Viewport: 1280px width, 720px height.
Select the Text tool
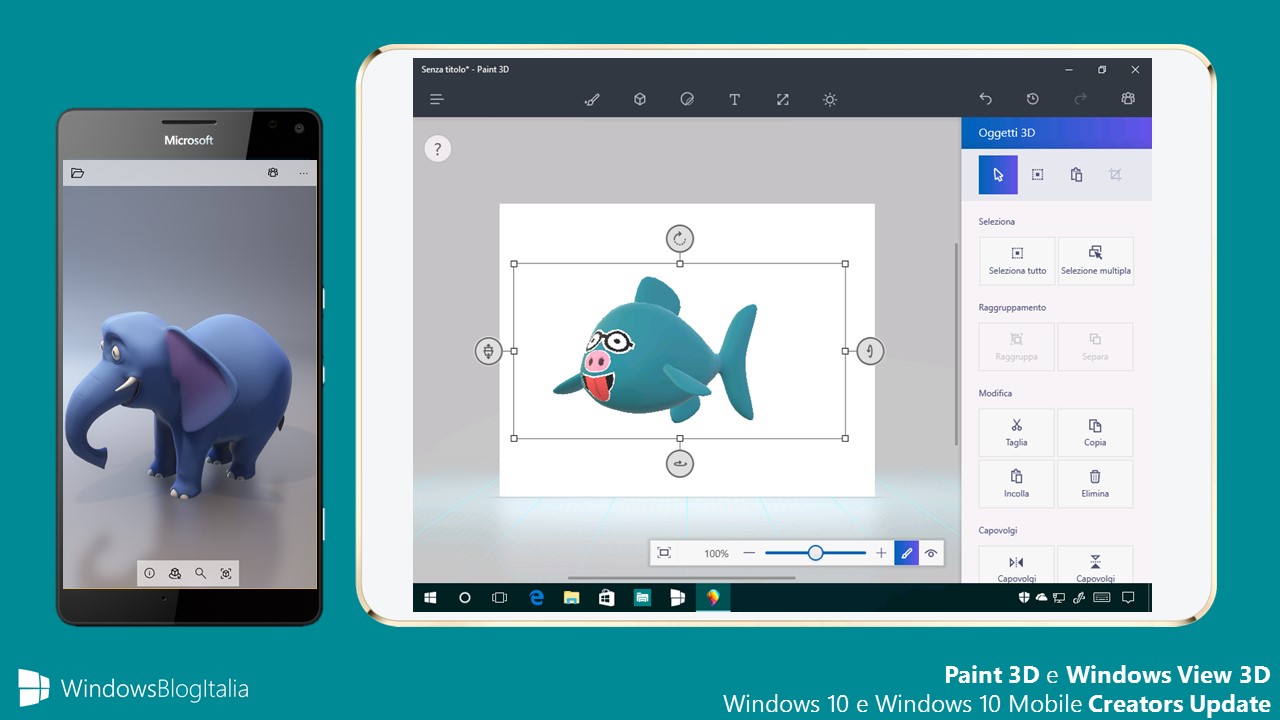[735, 99]
